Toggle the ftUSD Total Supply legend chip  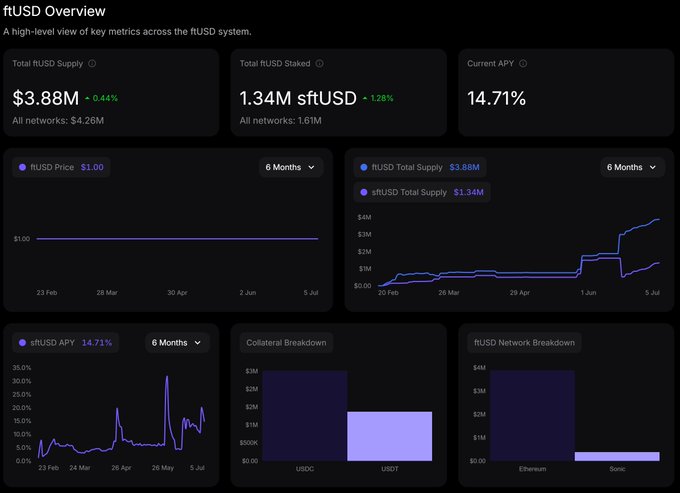[x=420, y=167]
